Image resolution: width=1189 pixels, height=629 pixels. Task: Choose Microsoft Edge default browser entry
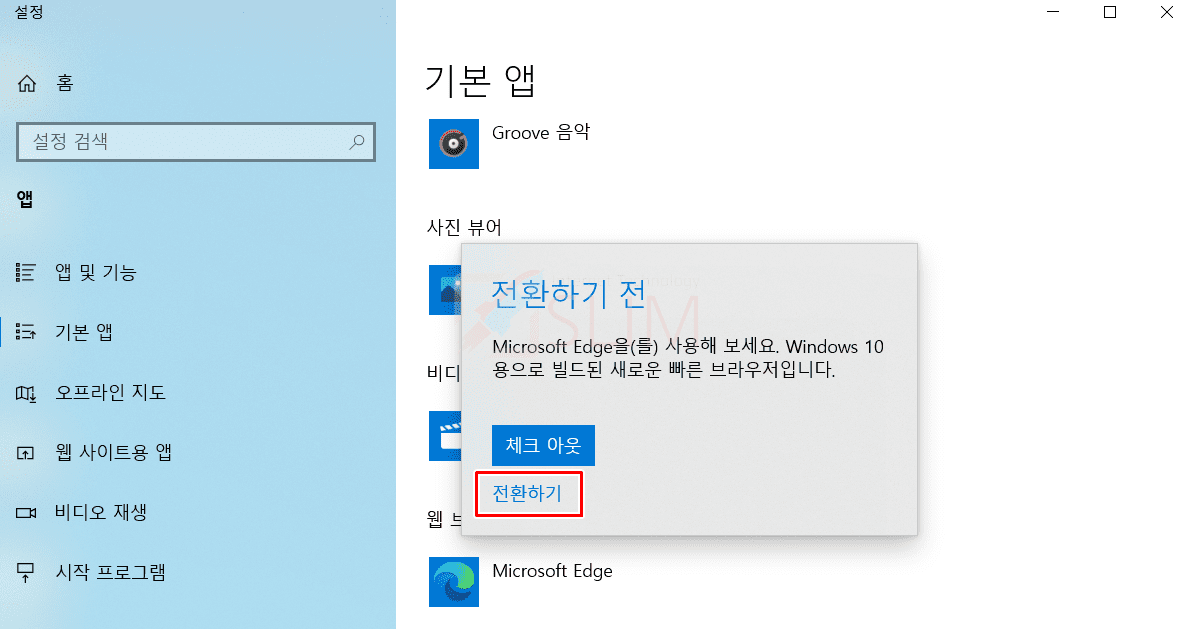click(x=552, y=571)
